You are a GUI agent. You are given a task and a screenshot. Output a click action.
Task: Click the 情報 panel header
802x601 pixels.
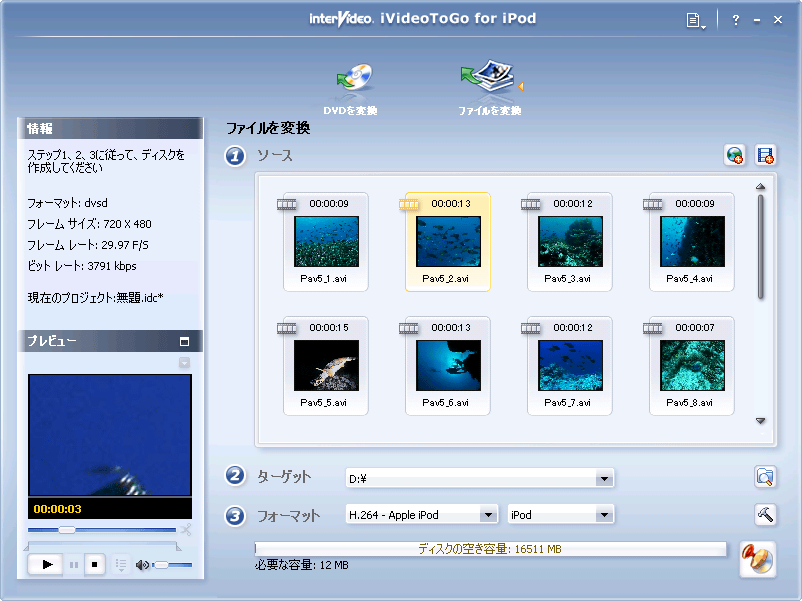pyautogui.click(x=110, y=128)
